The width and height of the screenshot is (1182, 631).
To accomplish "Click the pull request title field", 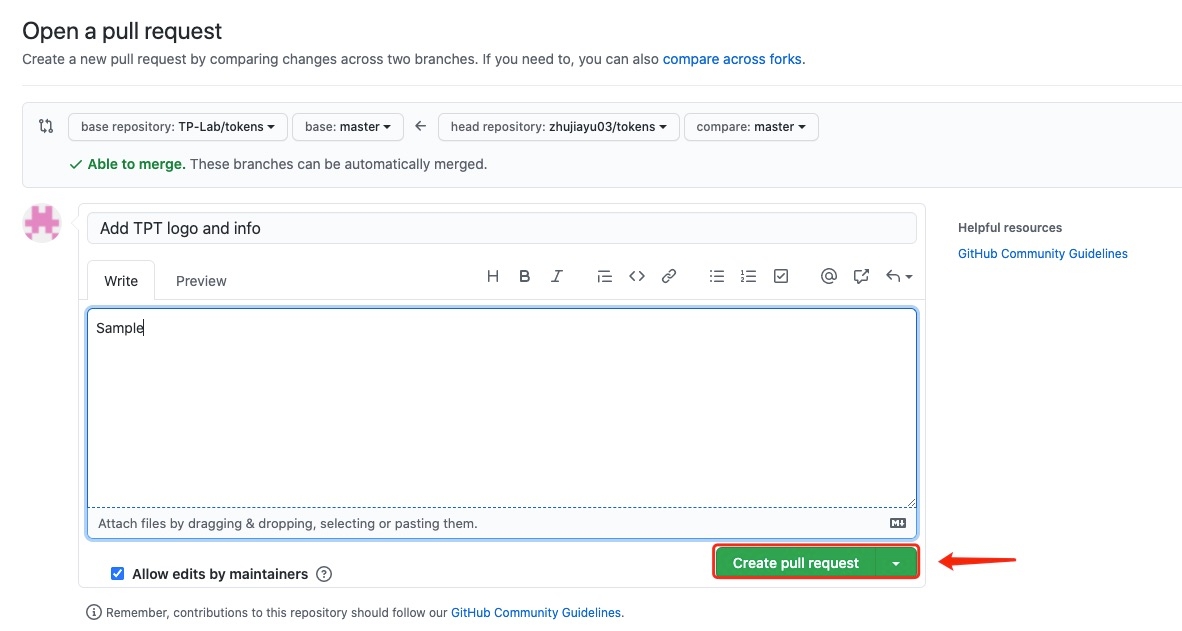I will [501, 228].
